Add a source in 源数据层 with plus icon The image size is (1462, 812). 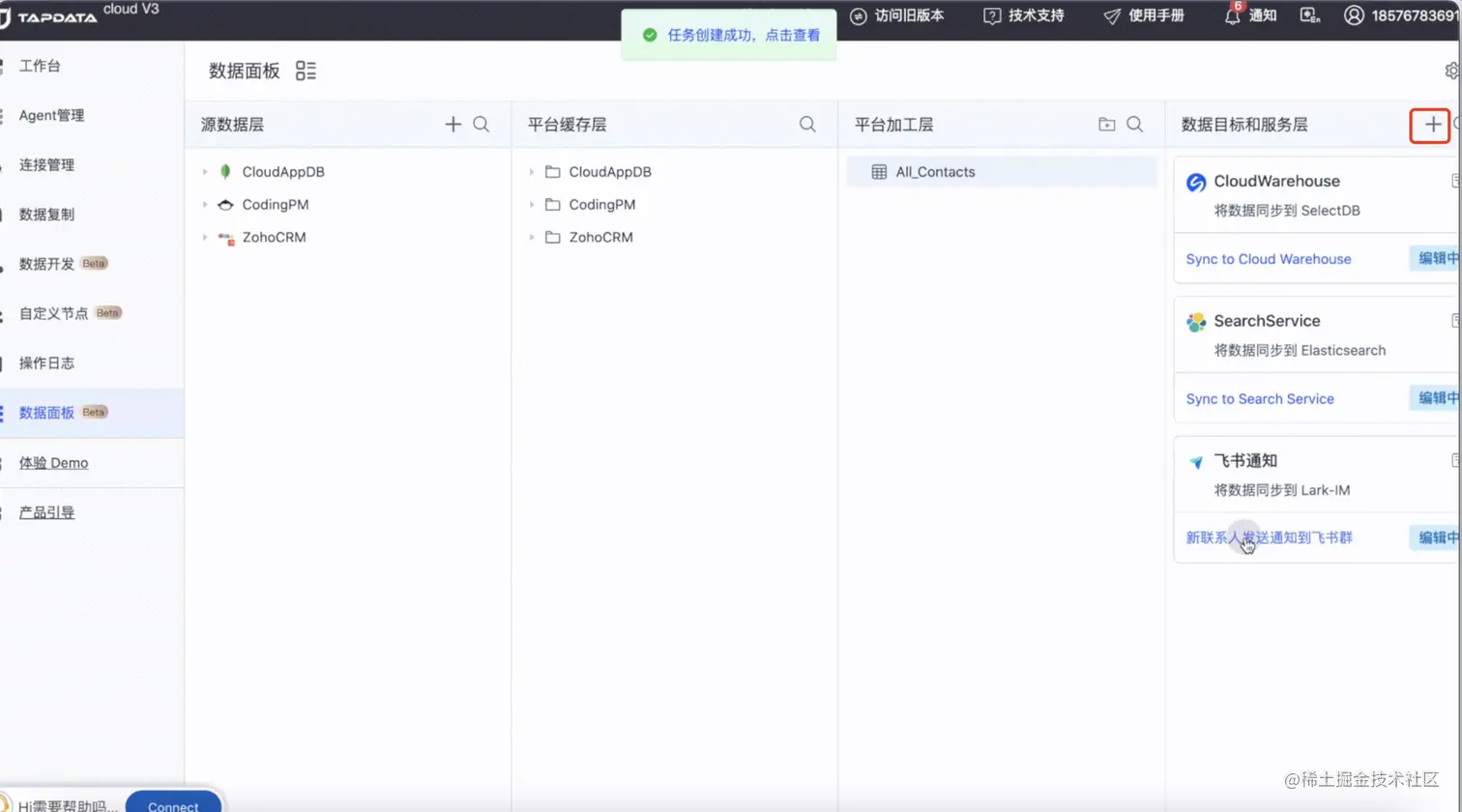453,124
